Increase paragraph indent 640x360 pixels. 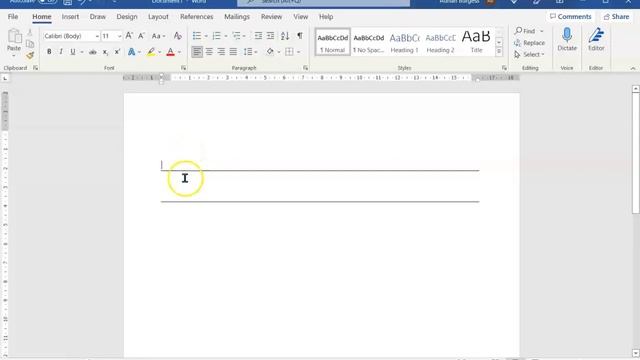pos(270,36)
